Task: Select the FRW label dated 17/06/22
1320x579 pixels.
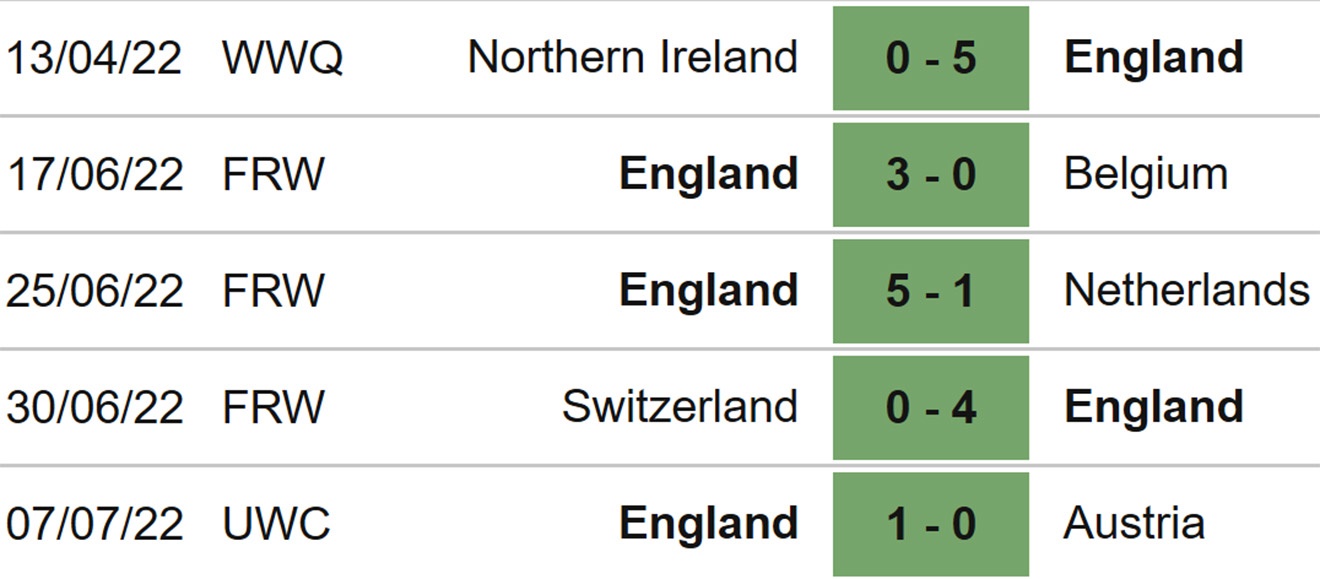Action: pyautogui.click(x=274, y=175)
